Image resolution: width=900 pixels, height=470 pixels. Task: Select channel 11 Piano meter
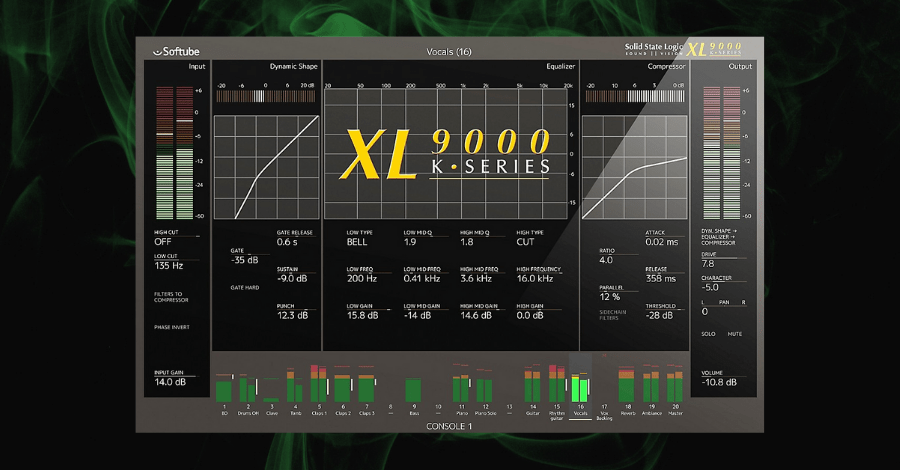click(461, 384)
